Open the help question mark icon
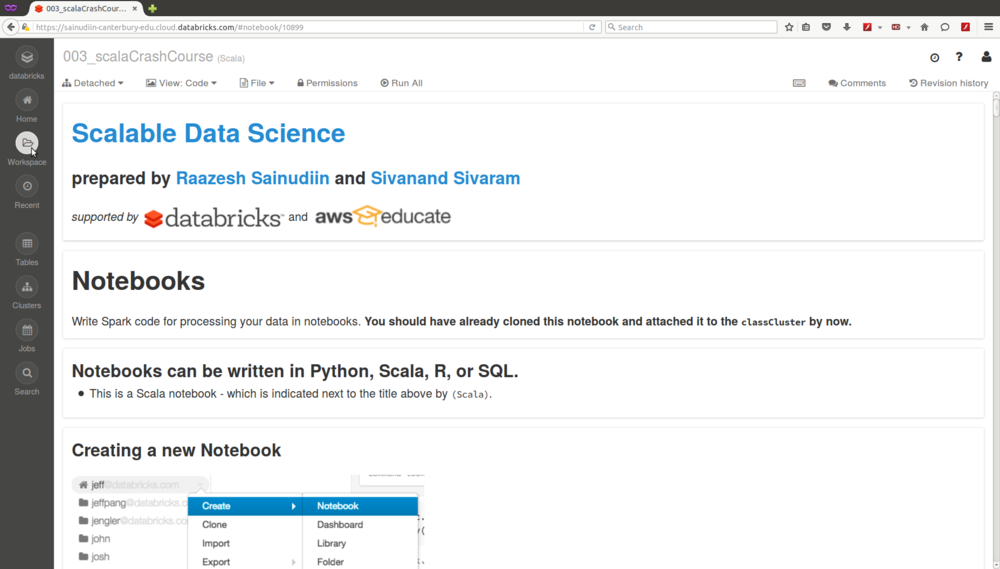The image size is (1000, 569). pos(959,58)
